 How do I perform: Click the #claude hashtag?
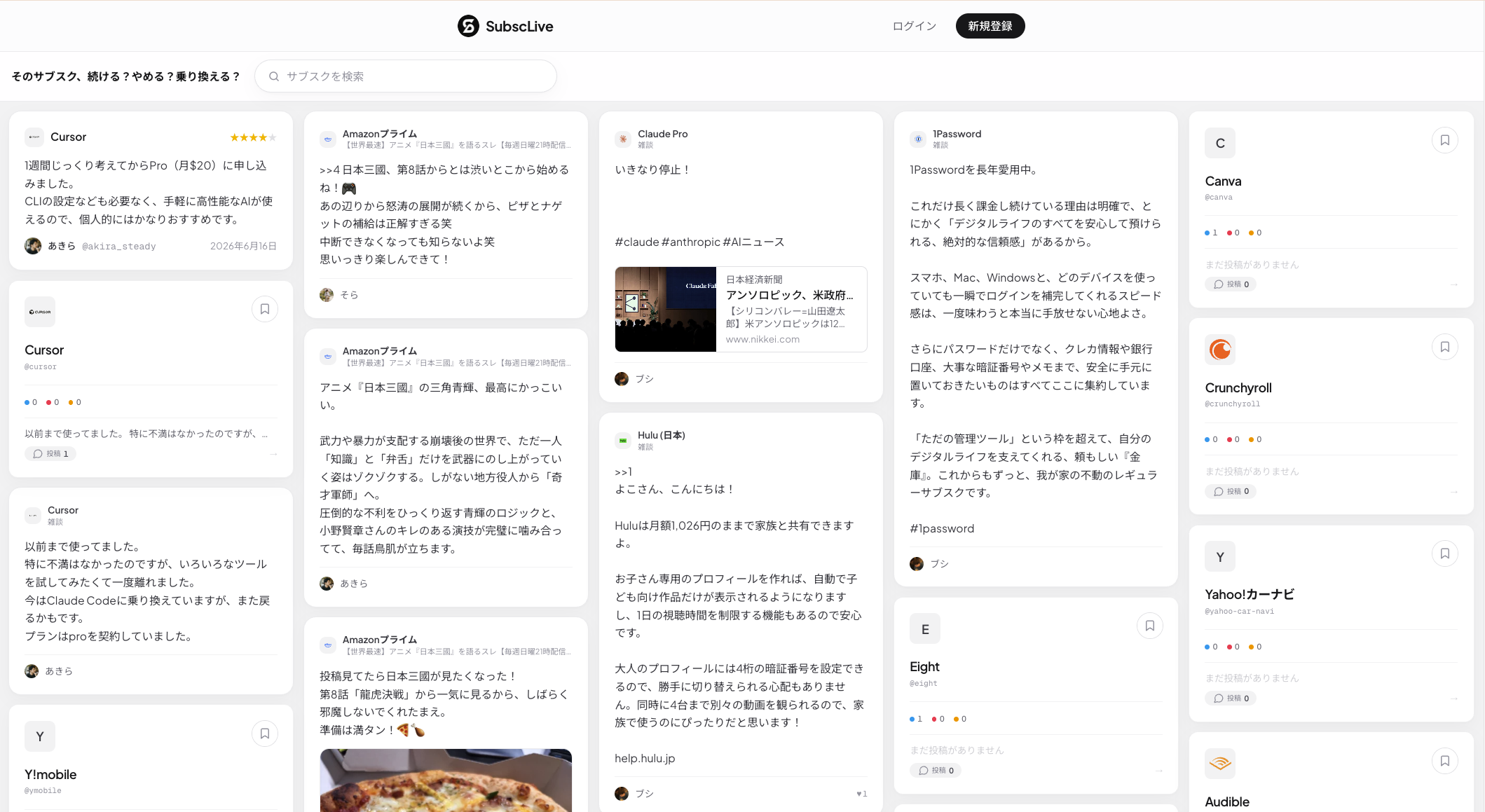click(x=637, y=242)
